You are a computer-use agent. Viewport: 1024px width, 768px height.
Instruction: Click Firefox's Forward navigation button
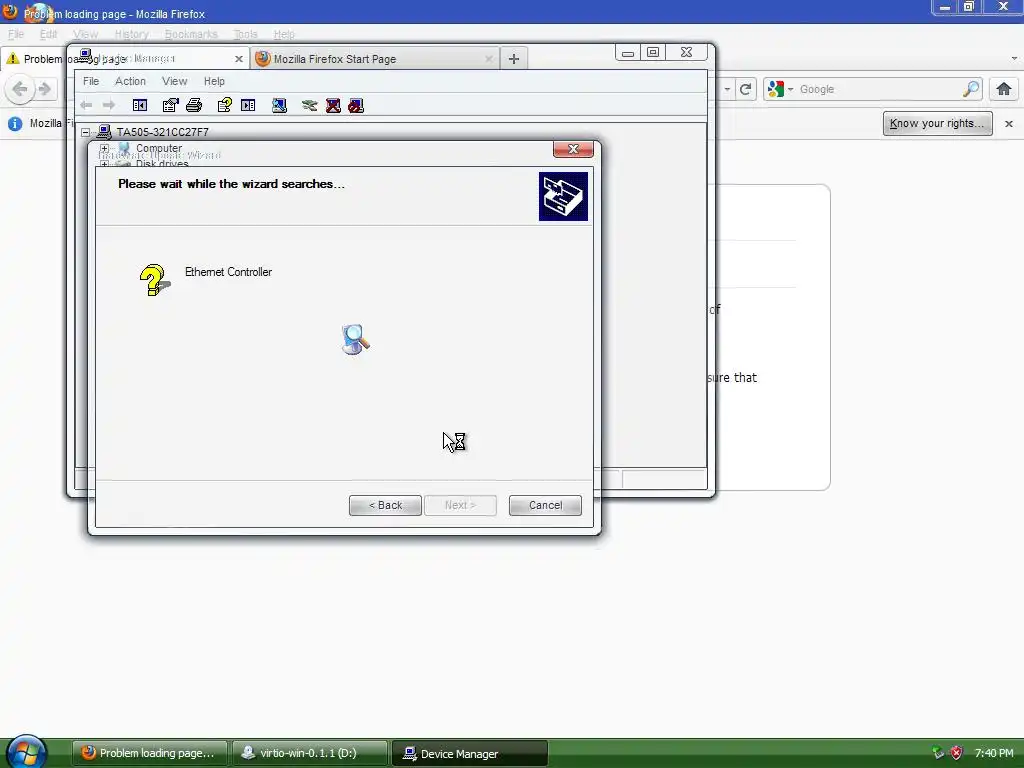point(44,89)
